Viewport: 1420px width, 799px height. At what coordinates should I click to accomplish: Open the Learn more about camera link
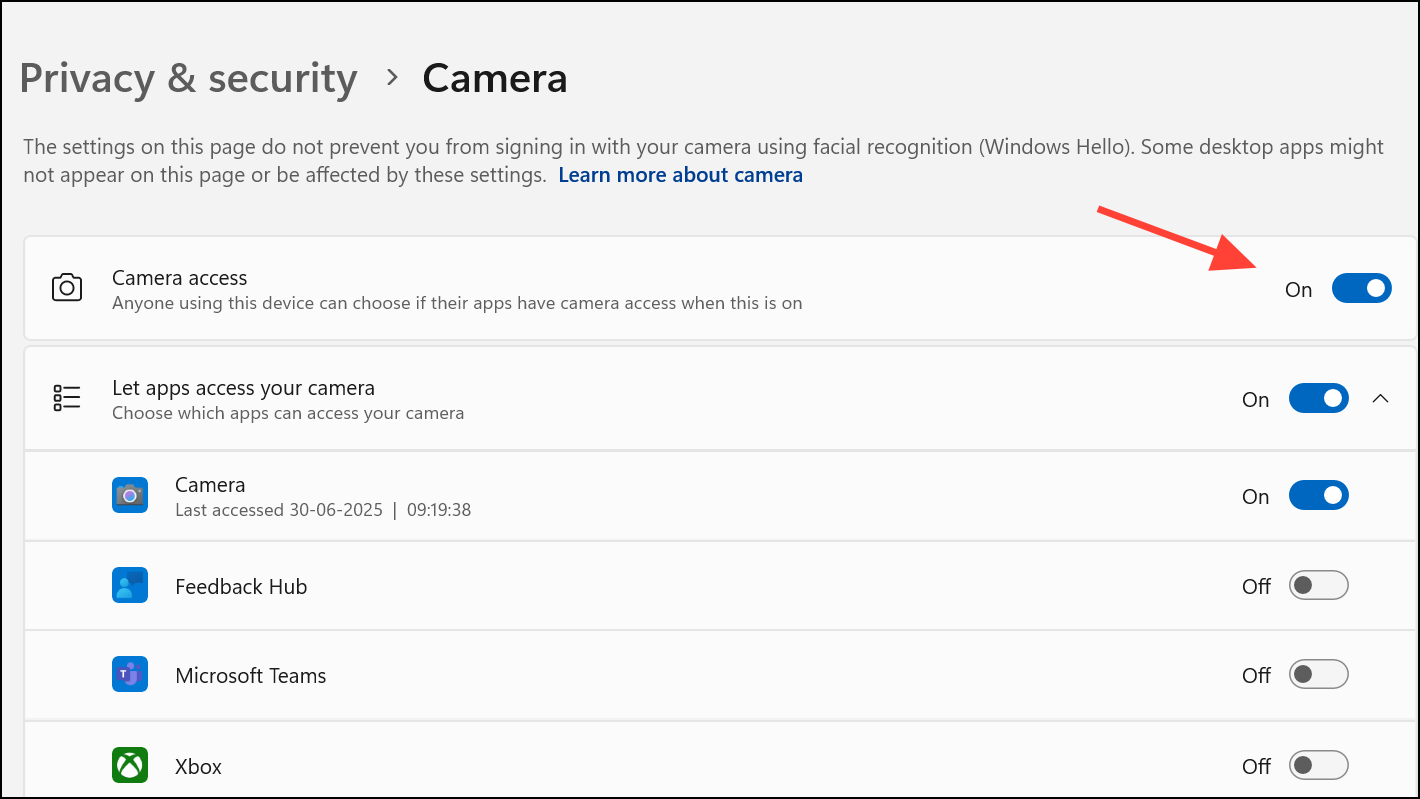click(x=680, y=175)
